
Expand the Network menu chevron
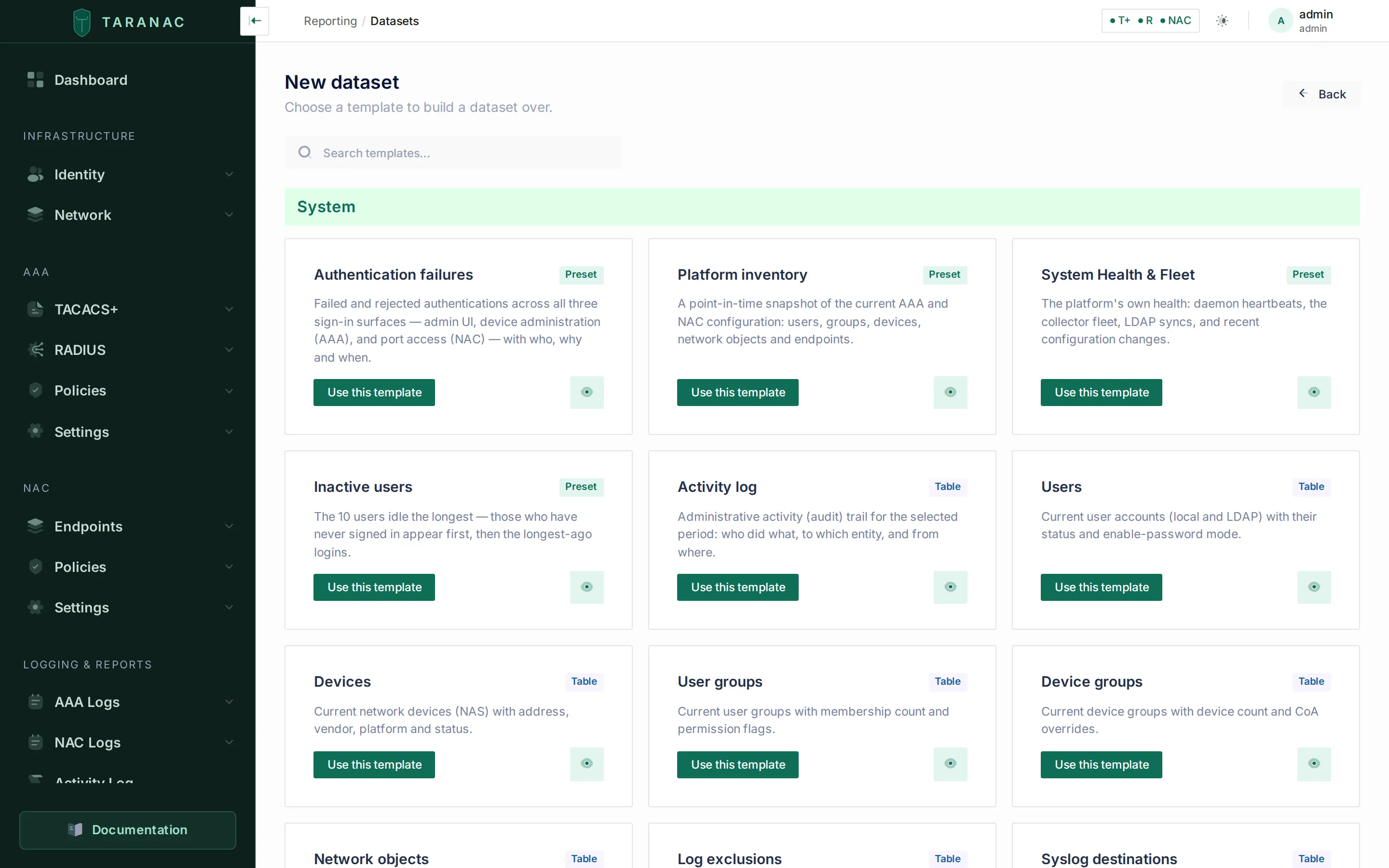click(x=229, y=215)
